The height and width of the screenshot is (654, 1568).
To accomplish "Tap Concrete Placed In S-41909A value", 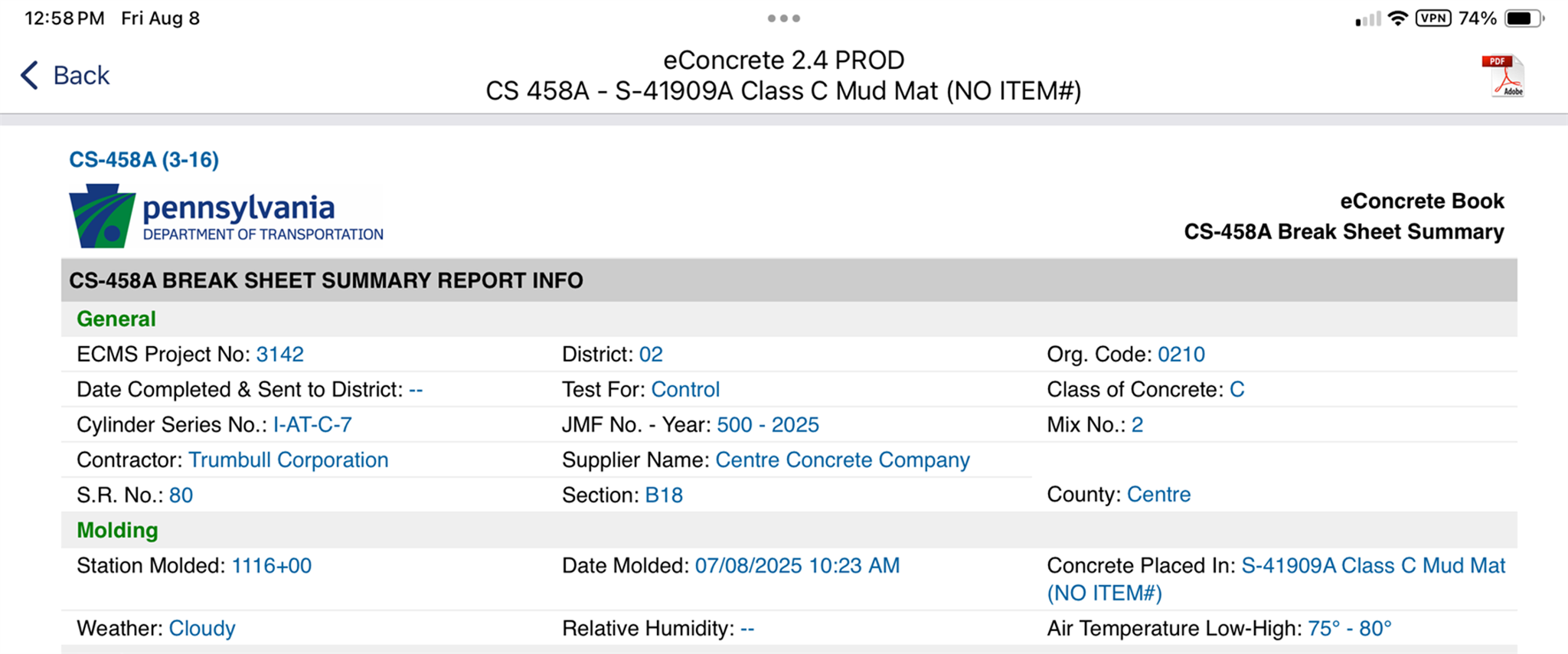I will click(x=1276, y=579).
